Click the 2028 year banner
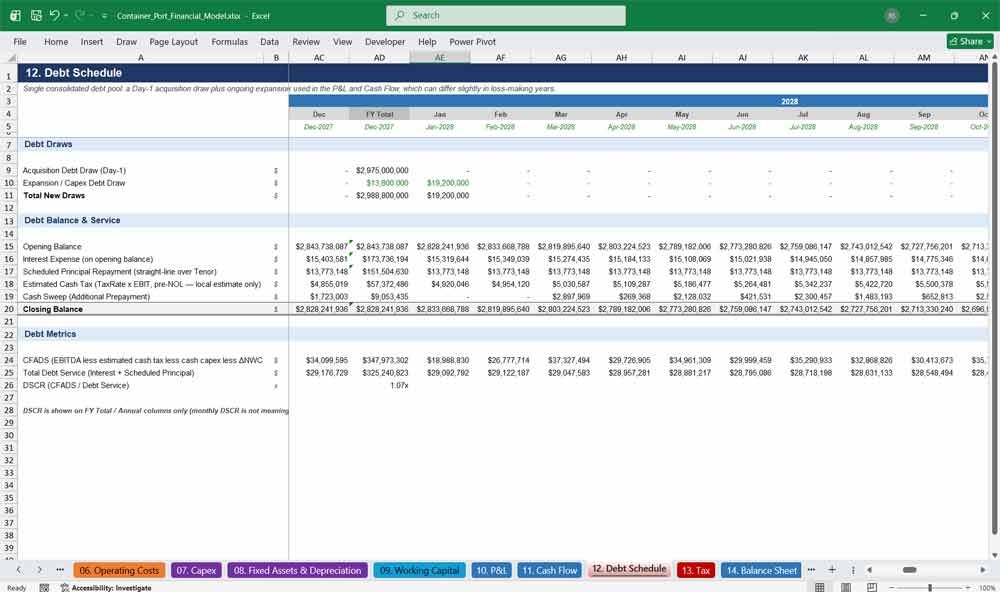 (789, 101)
